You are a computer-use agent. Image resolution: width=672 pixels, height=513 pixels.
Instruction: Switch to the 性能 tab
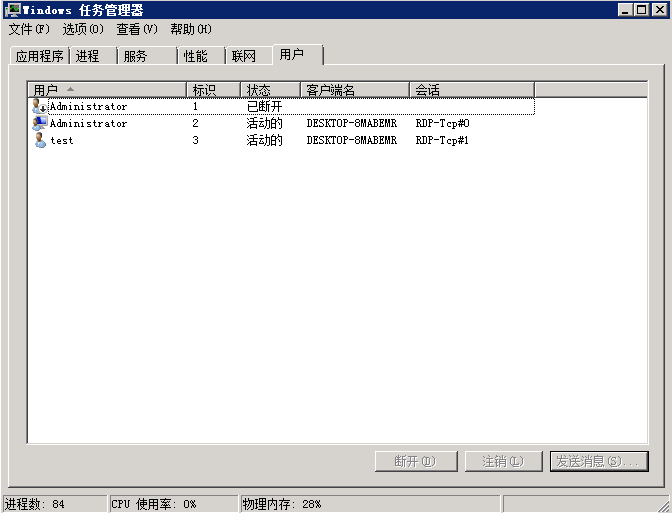(x=201, y=56)
